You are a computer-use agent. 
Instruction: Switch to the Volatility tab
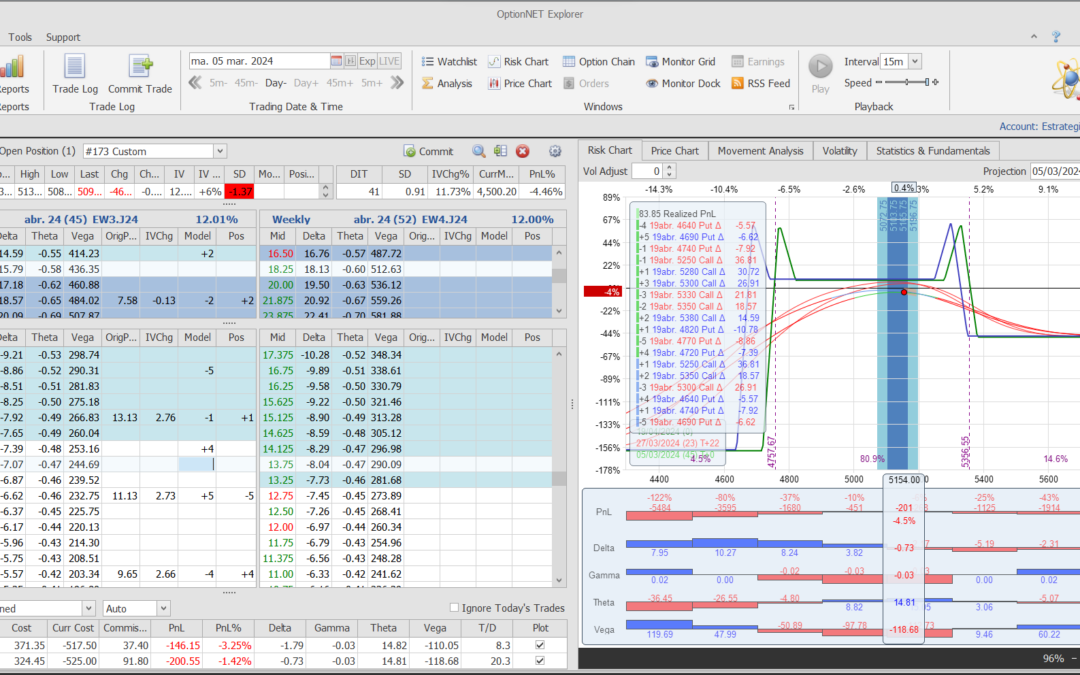839,151
